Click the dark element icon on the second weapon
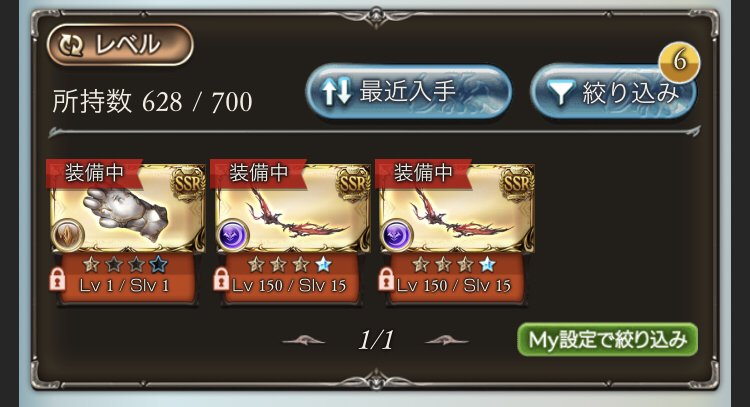The height and width of the screenshot is (407, 750). click(232, 235)
